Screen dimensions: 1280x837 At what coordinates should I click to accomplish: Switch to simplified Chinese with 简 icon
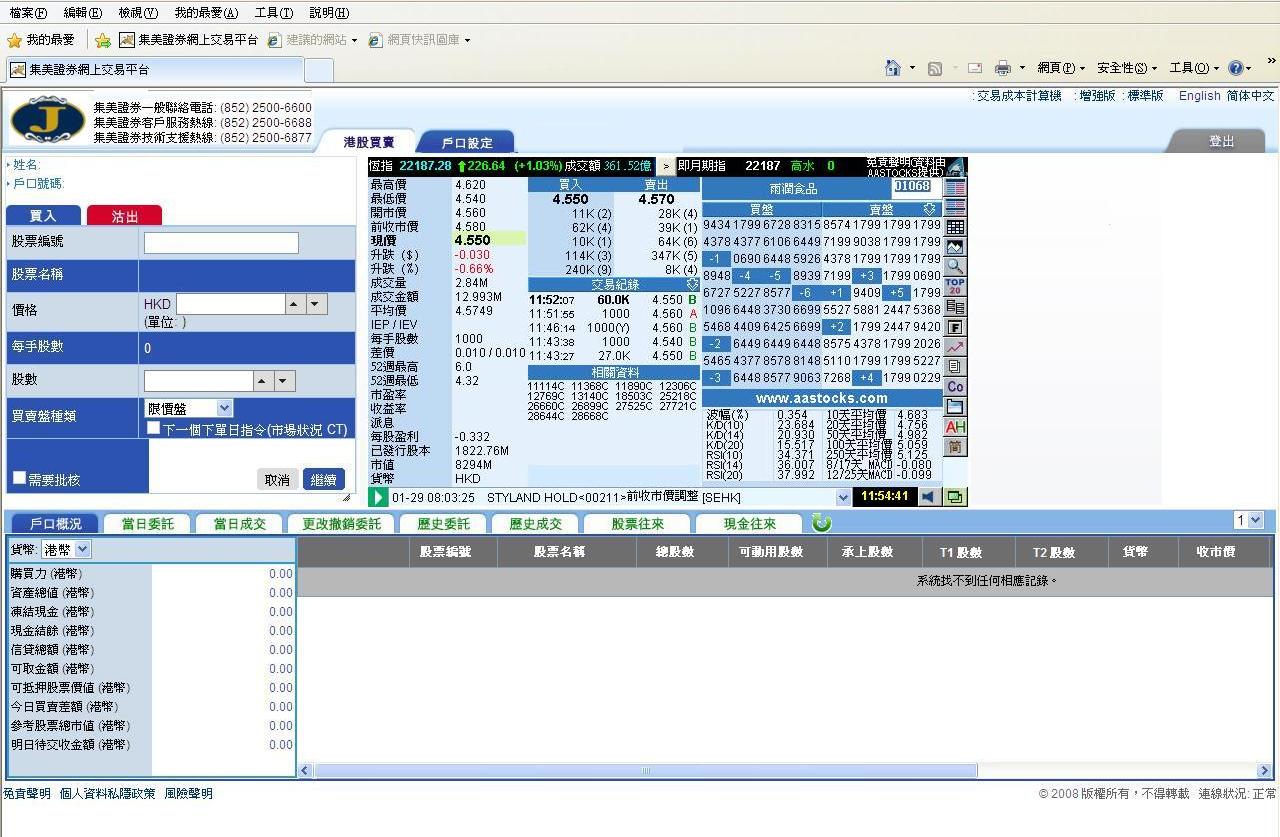[955, 447]
